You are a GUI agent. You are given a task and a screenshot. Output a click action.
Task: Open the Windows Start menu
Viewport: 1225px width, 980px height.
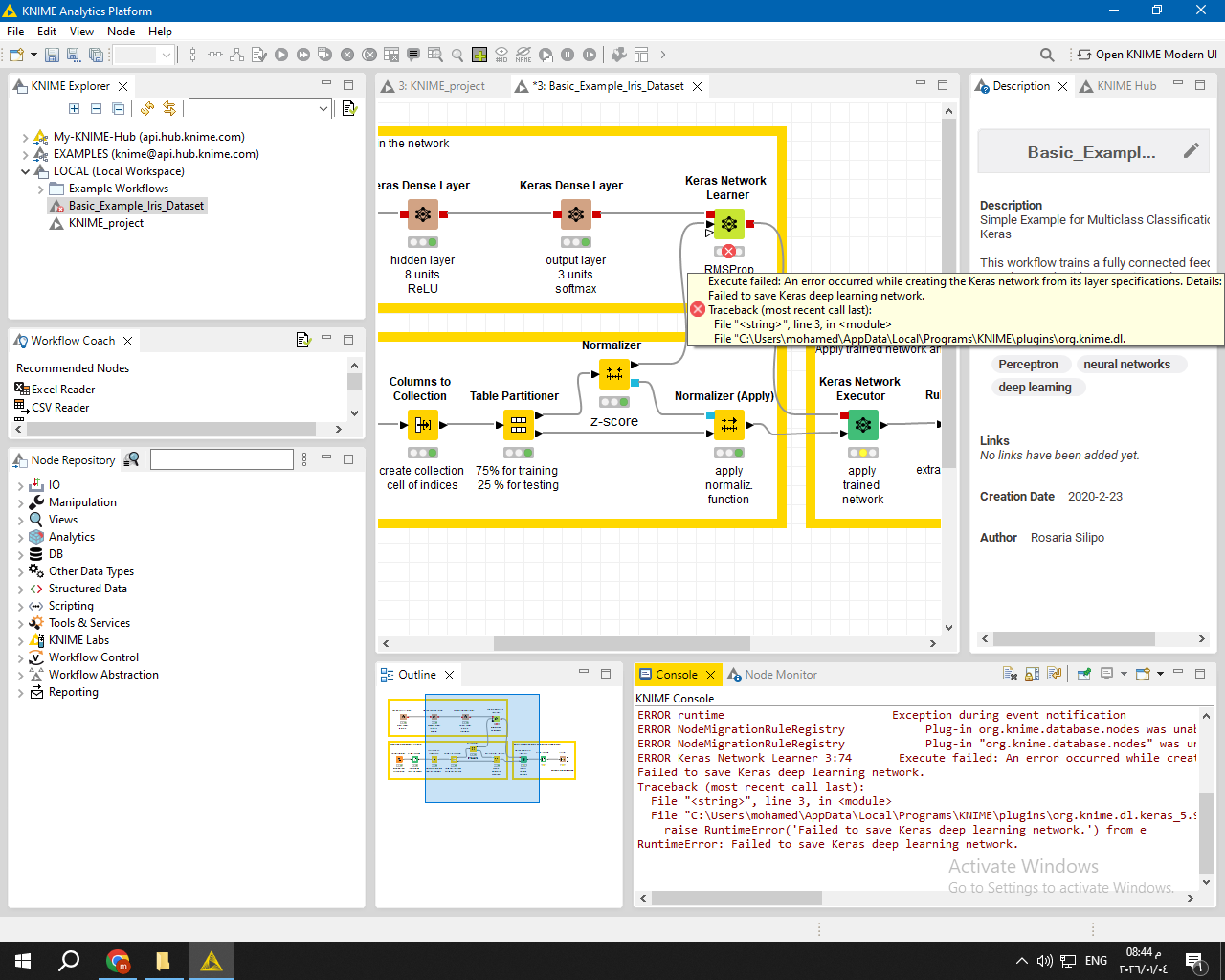[23, 961]
